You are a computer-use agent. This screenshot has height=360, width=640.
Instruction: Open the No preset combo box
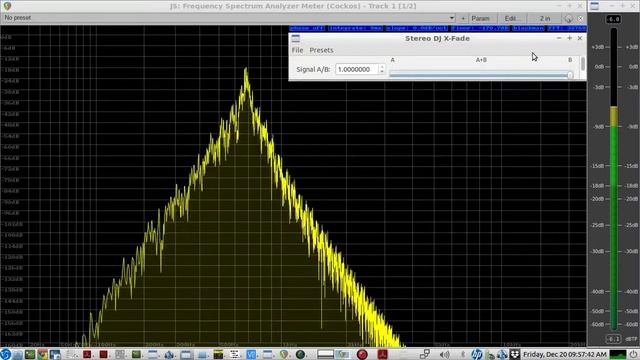pos(229,18)
